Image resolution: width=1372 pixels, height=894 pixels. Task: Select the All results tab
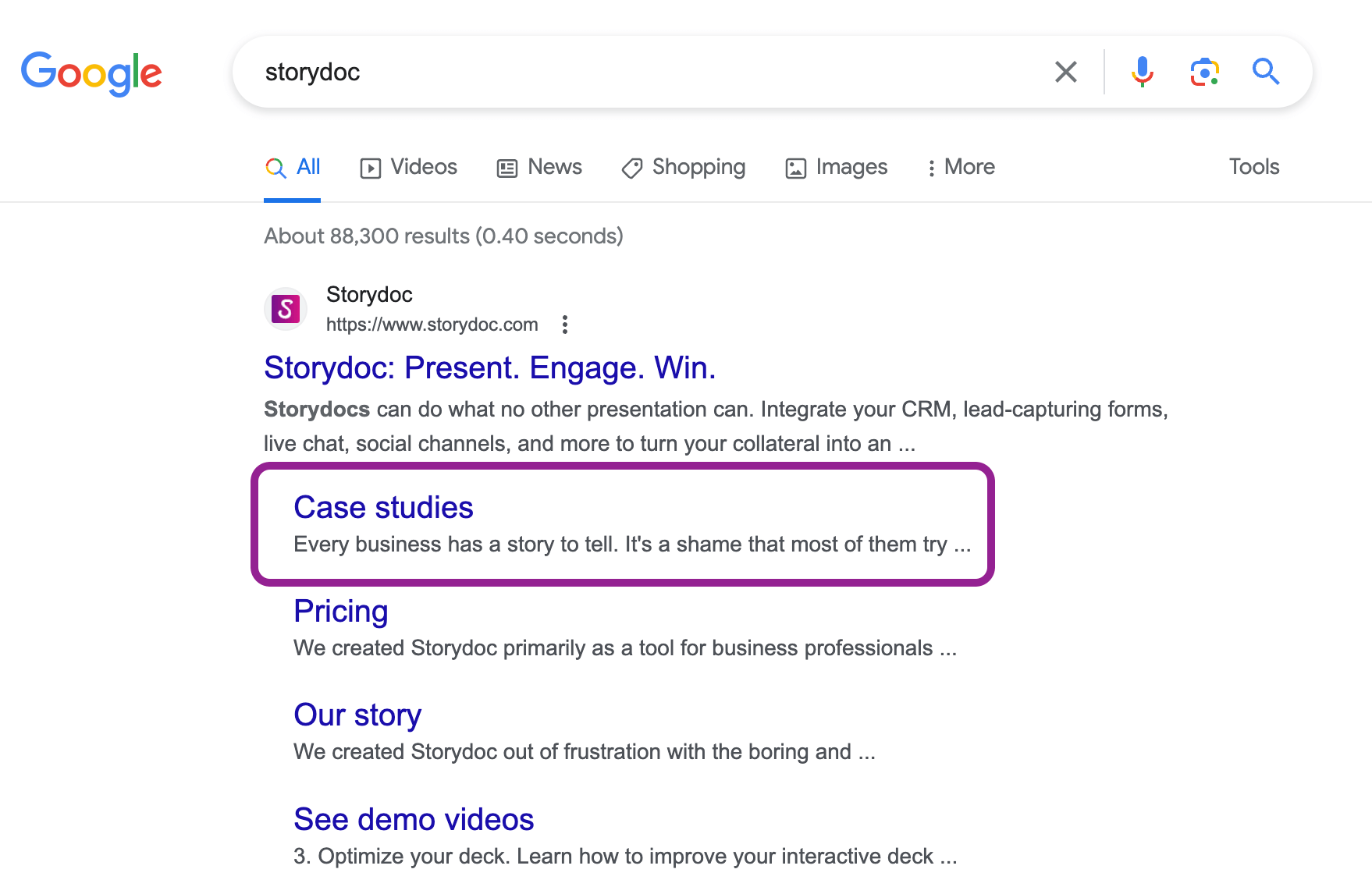pos(293,167)
